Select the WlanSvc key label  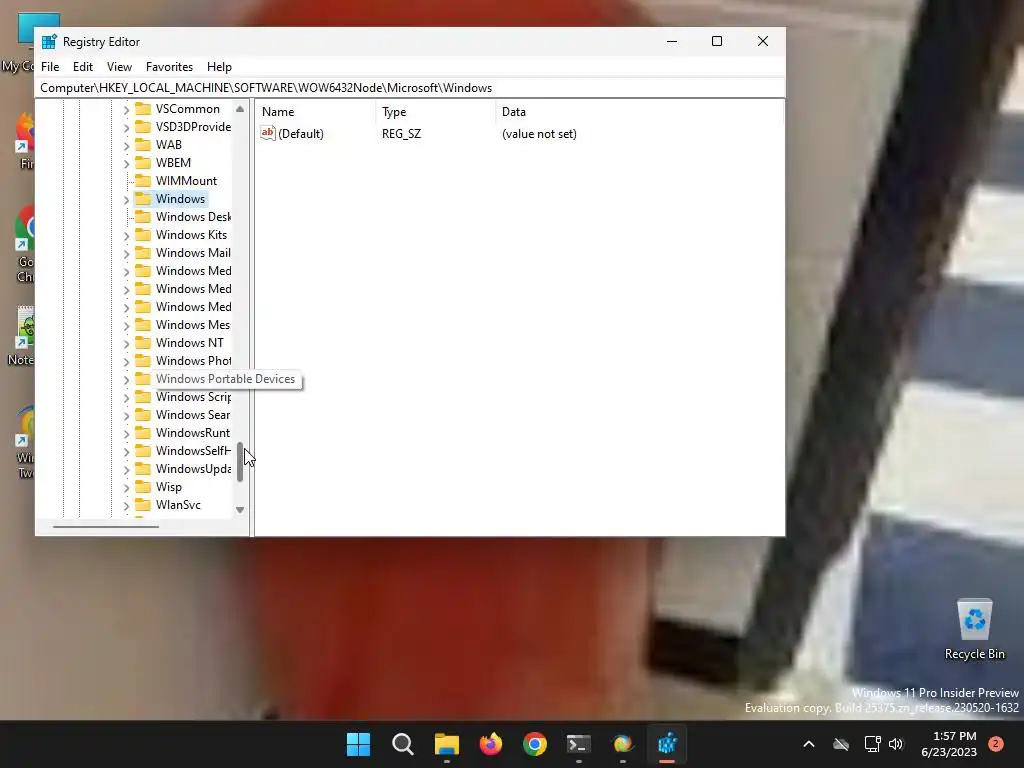click(x=178, y=505)
